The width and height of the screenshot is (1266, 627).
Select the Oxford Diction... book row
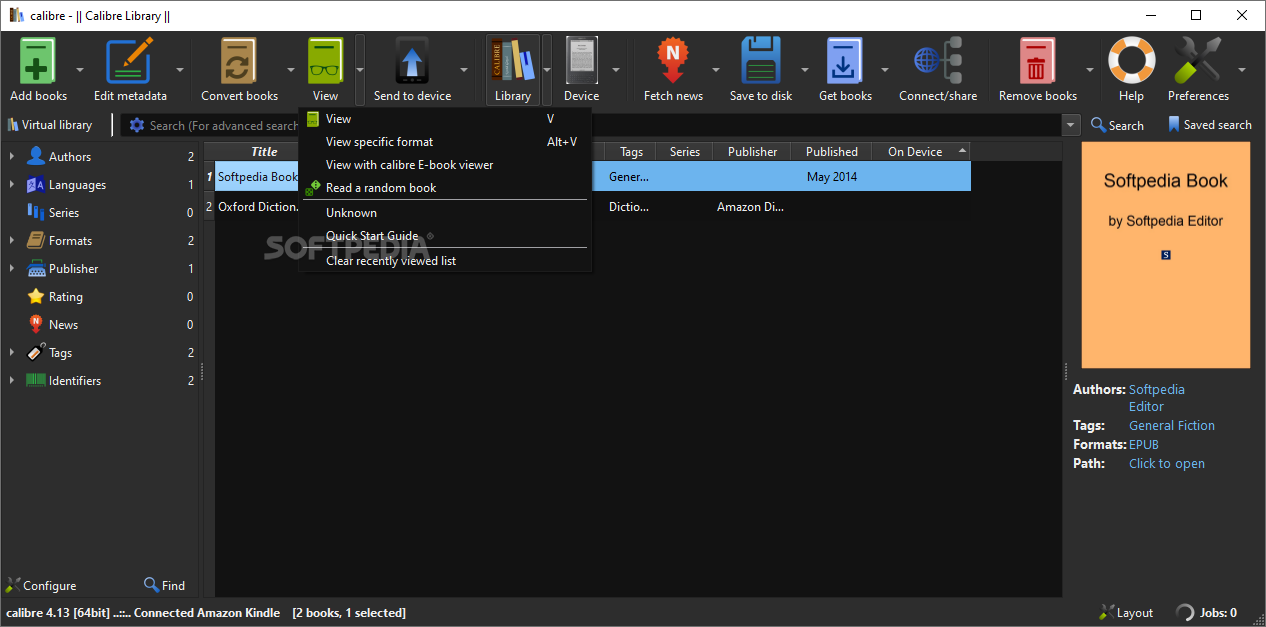(587, 207)
